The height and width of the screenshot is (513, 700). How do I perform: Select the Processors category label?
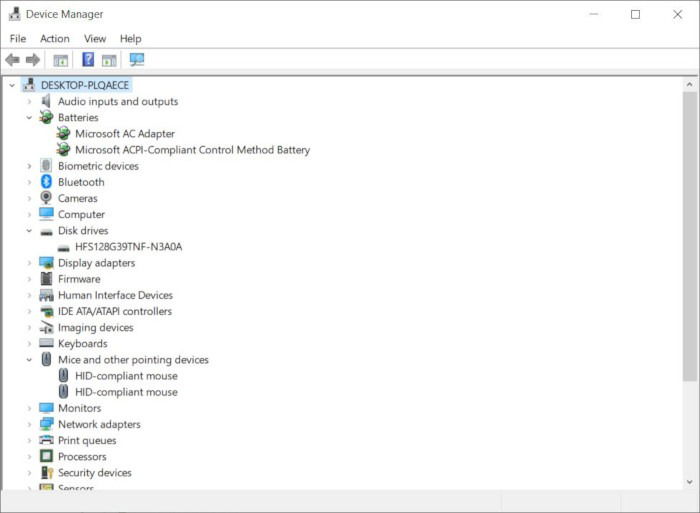pos(82,456)
